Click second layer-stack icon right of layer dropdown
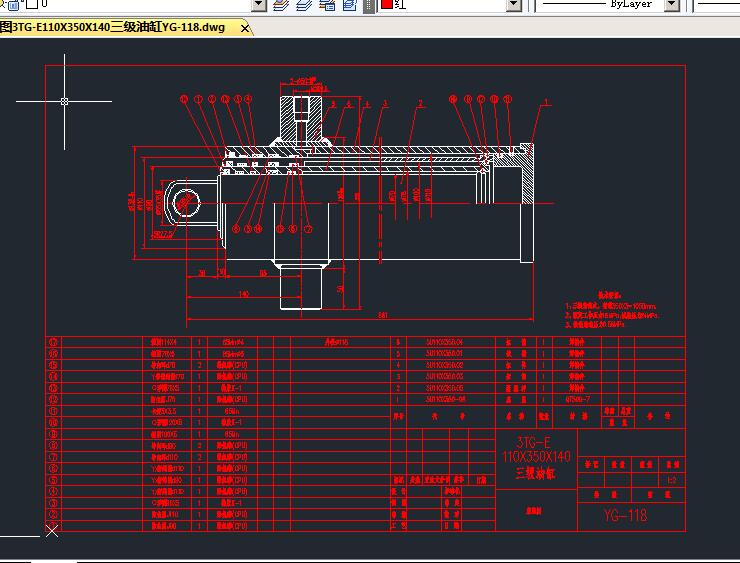740x563 pixels. click(x=305, y=5)
